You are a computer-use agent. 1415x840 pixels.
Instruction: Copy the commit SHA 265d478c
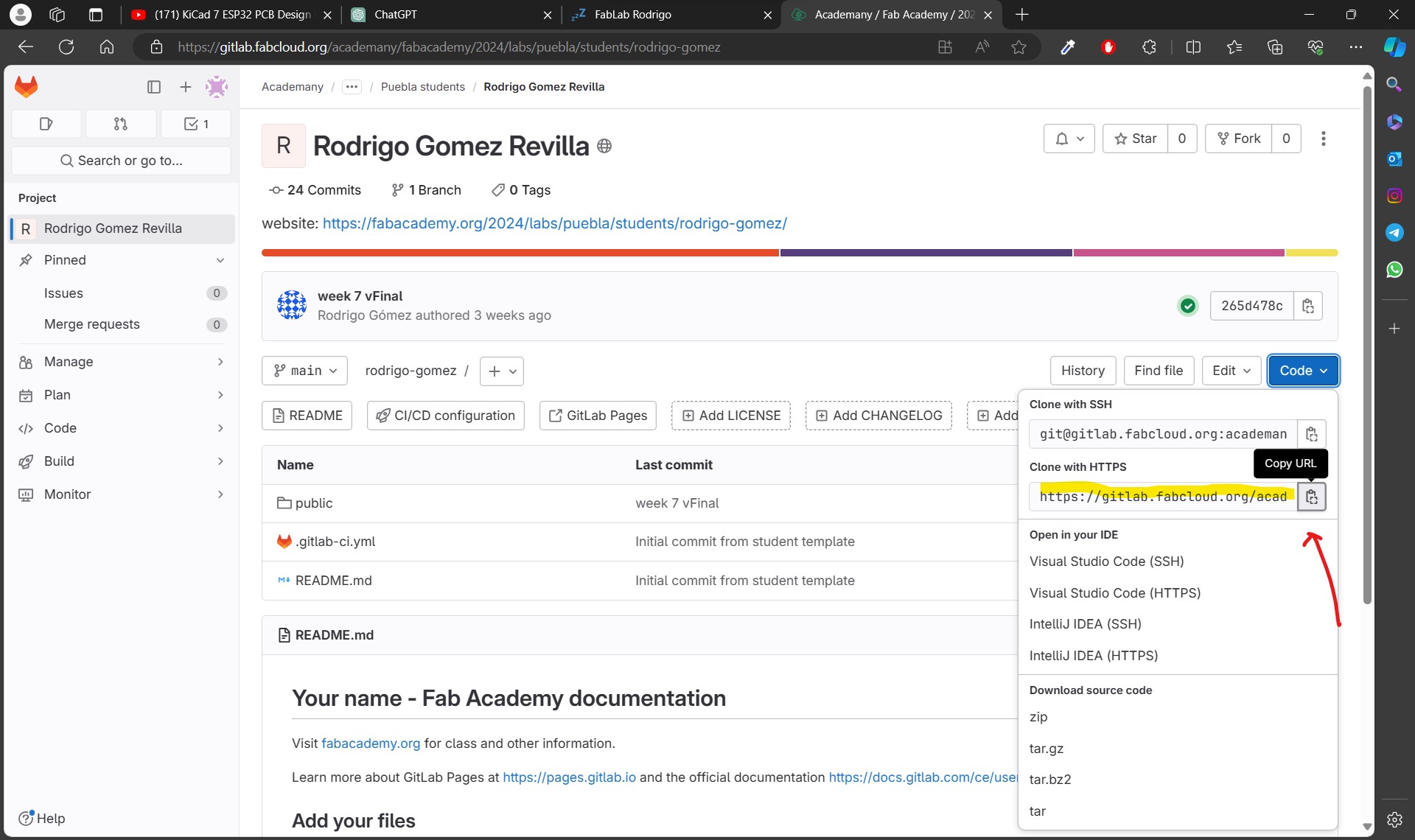click(x=1308, y=306)
